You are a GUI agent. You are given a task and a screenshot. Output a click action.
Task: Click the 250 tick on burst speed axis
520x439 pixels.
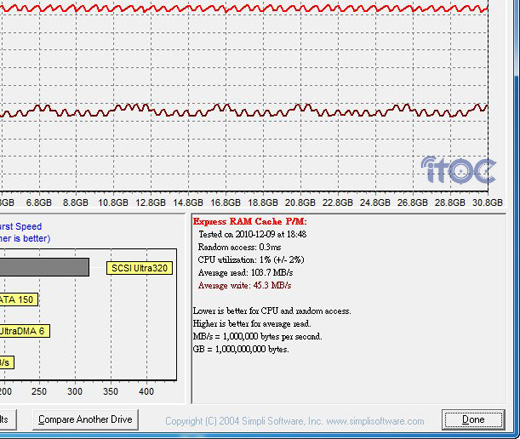[39, 391]
